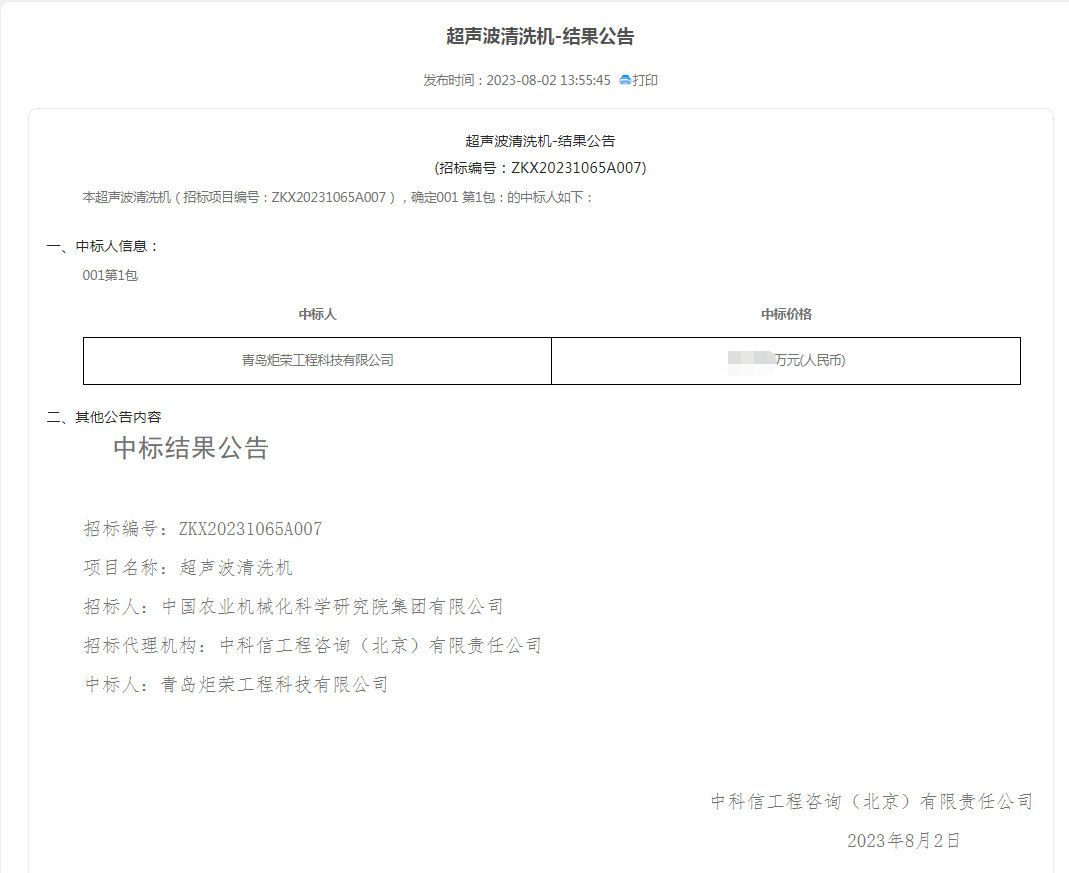Select the page title 超声波清洗机-结果公告
Viewport: 1069px width, 873px height.
click(x=534, y=37)
